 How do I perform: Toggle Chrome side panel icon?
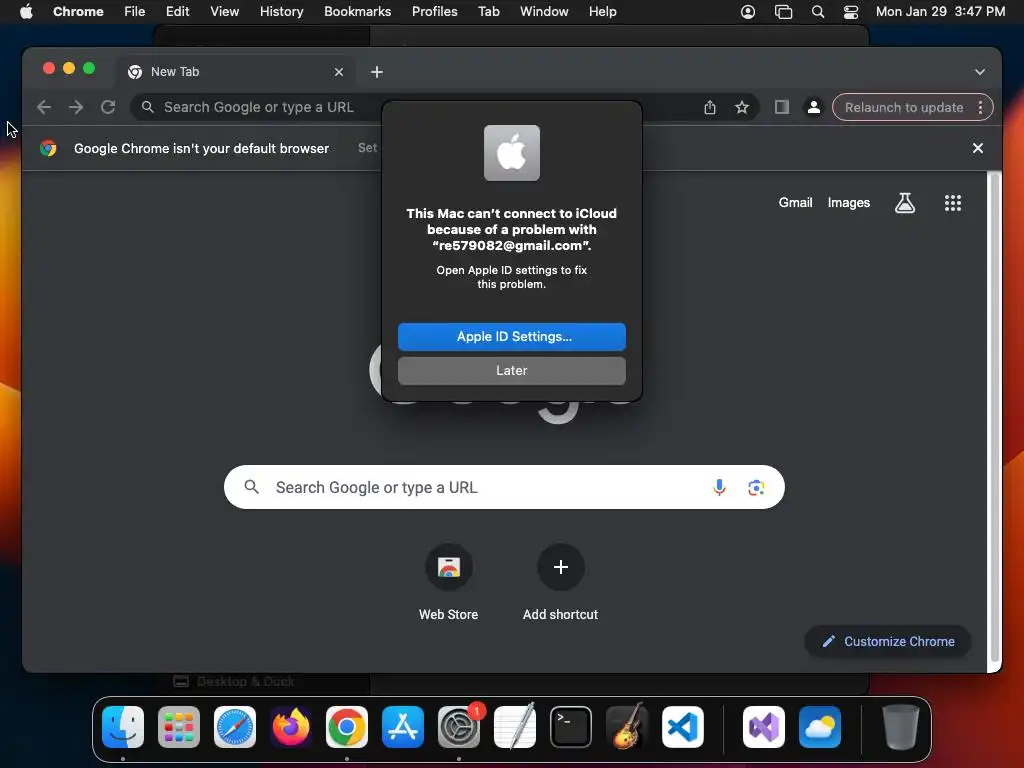(782, 107)
